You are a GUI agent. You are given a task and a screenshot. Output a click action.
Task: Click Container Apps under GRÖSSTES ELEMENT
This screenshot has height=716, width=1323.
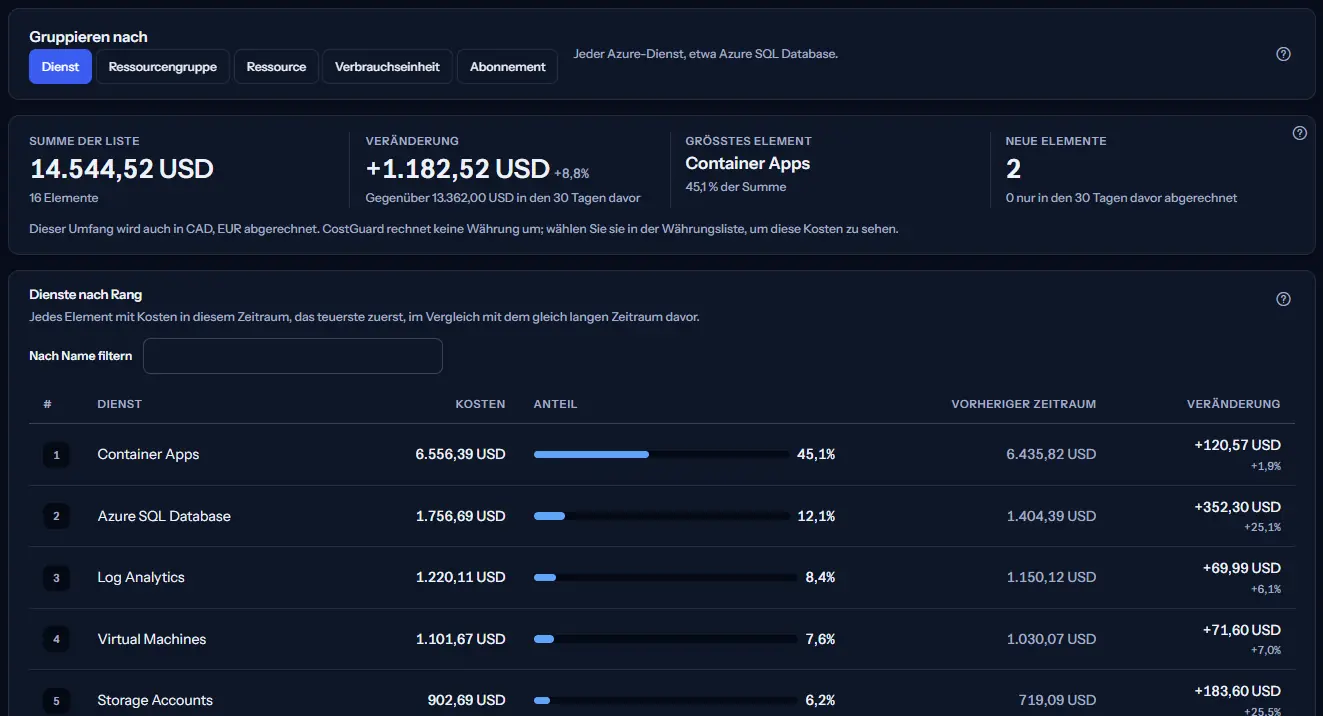click(x=748, y=164)
